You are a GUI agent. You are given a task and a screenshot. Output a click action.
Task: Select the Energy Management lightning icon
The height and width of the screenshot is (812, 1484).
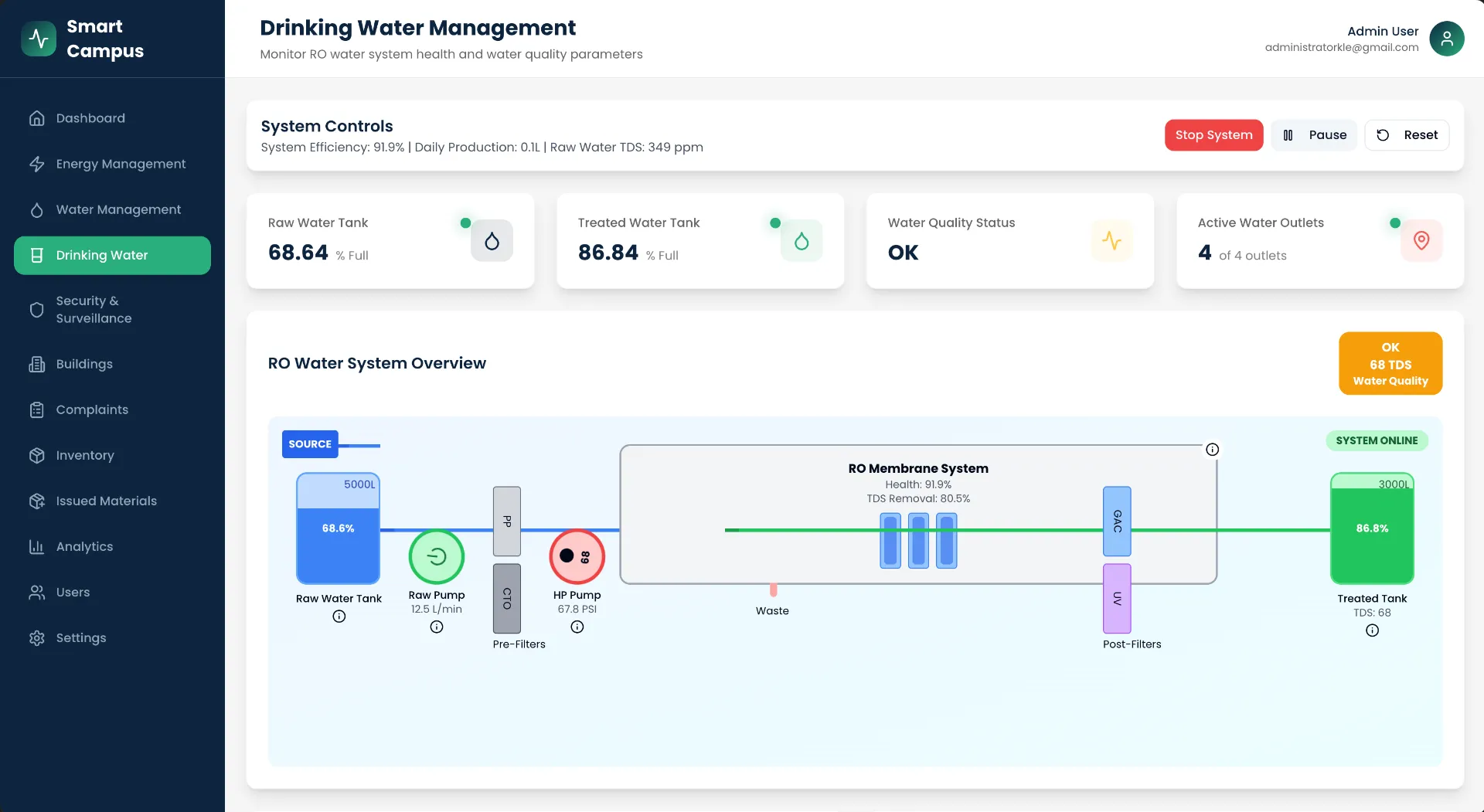point(37,164)
